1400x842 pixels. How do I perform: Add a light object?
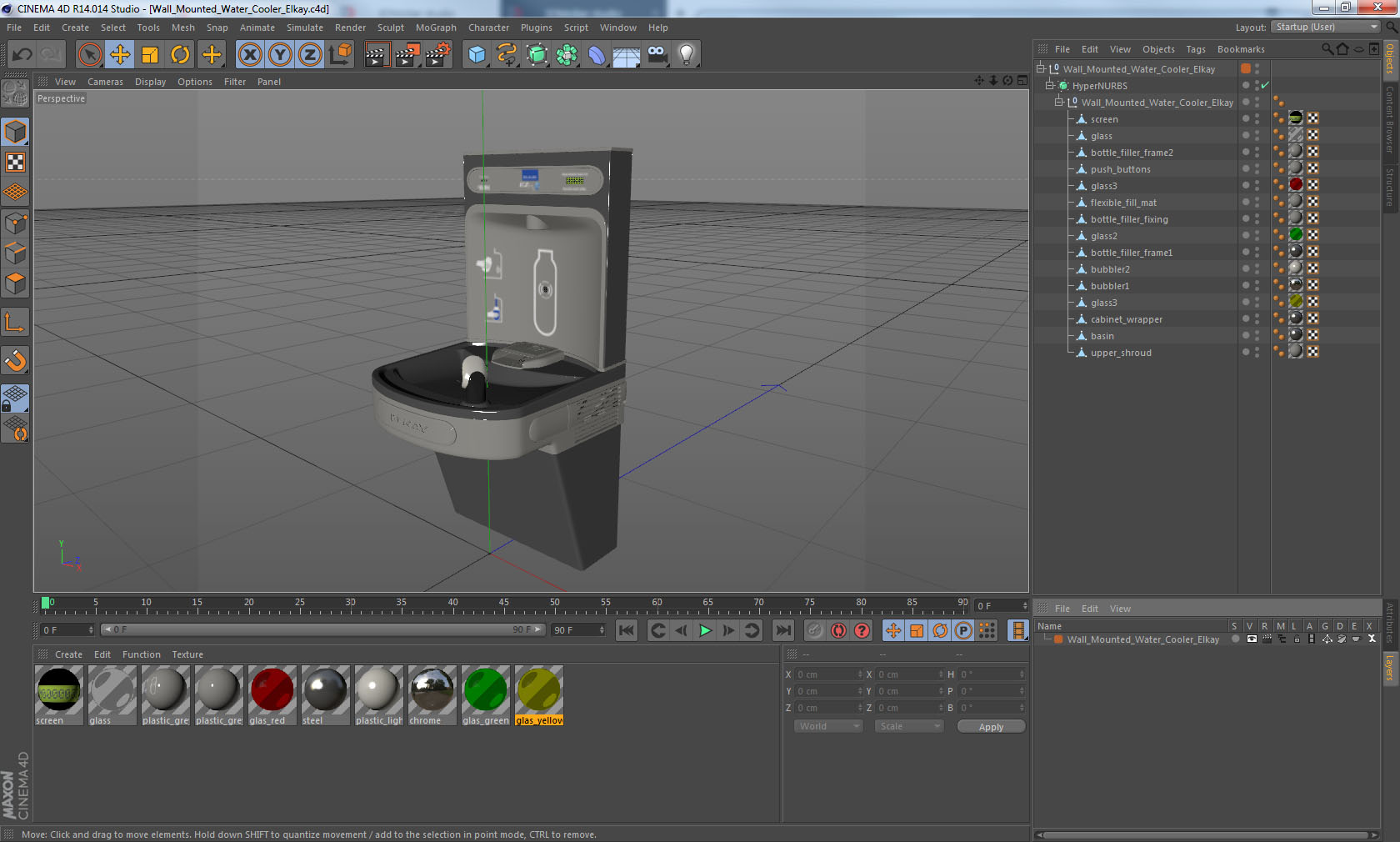click(687, 55)
